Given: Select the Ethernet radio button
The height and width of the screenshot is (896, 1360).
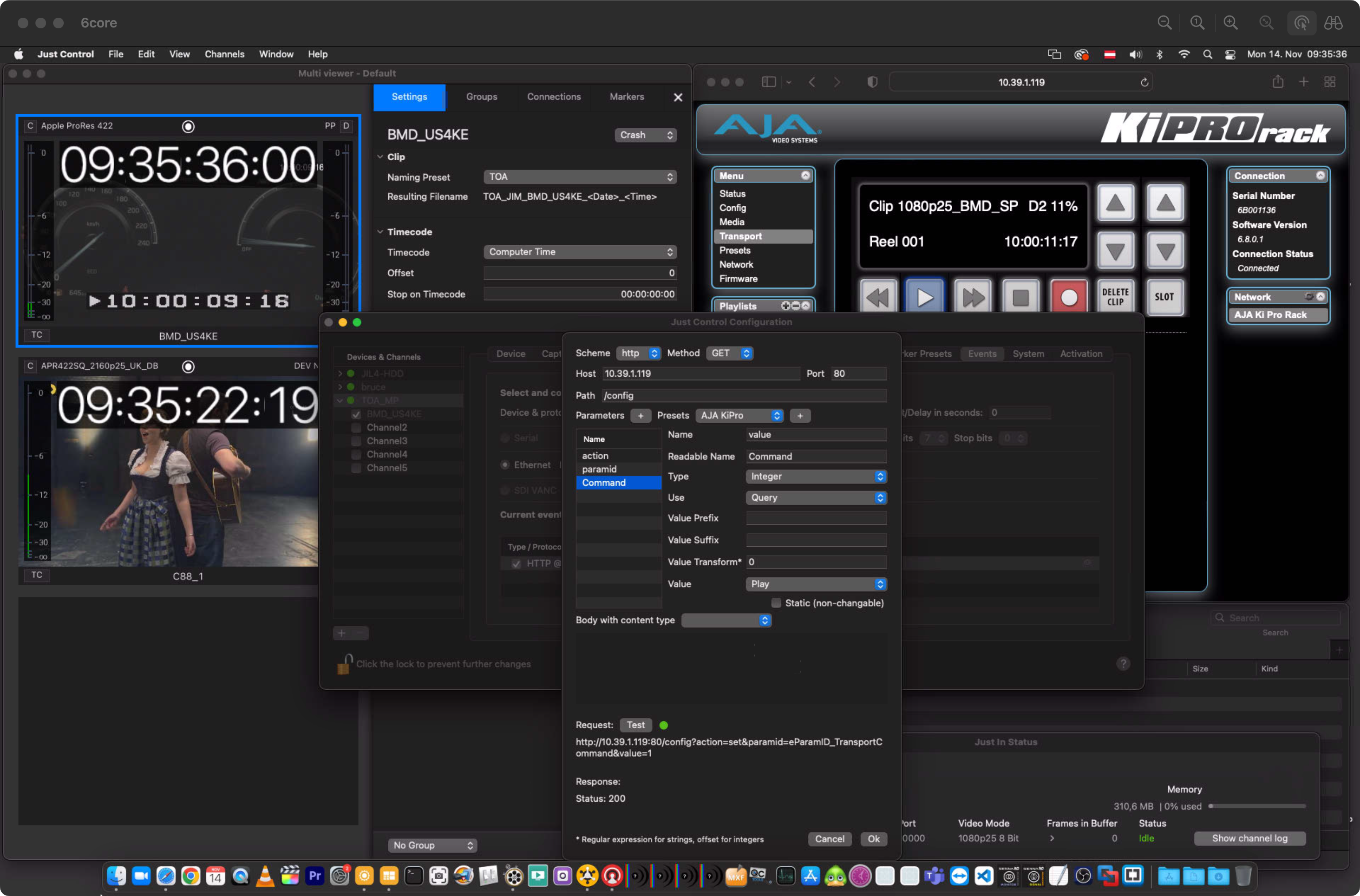Looking at the screenshot, I should click(505, 464).
